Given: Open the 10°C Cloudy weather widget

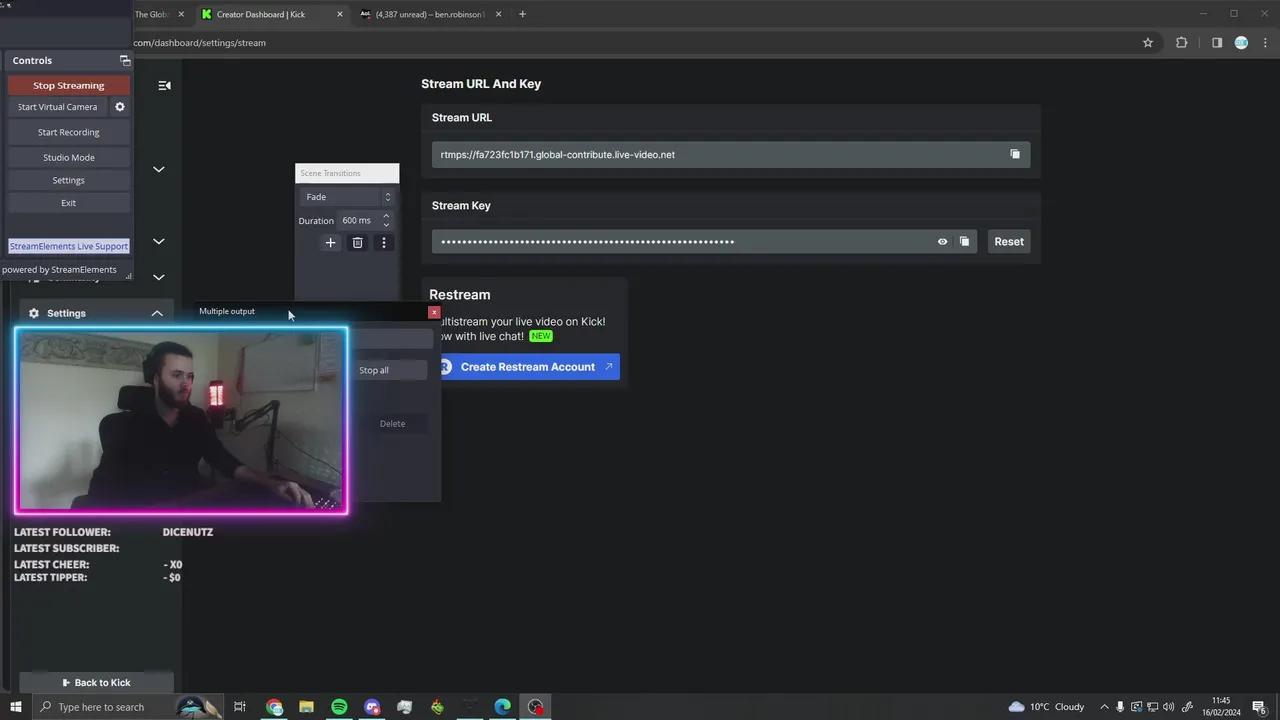Looking at the screenshot, I should [x=1046, y=707].
